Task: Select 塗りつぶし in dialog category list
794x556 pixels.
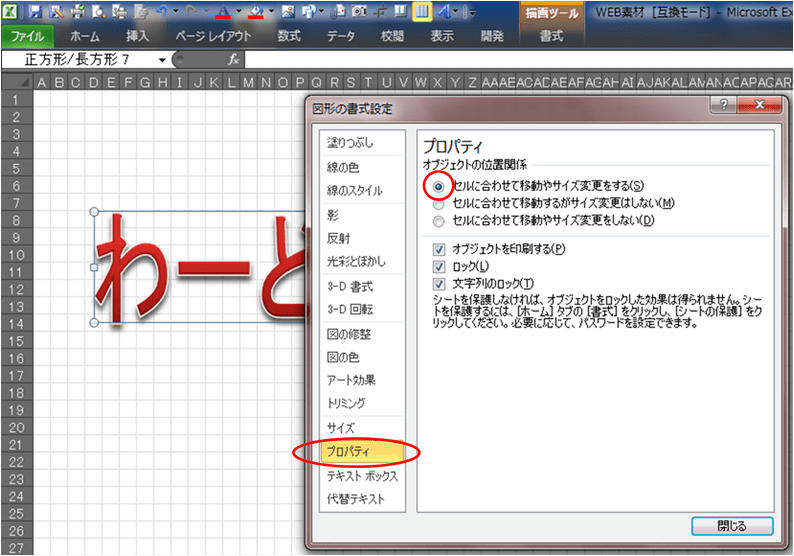Action: [x=363, y=143]
